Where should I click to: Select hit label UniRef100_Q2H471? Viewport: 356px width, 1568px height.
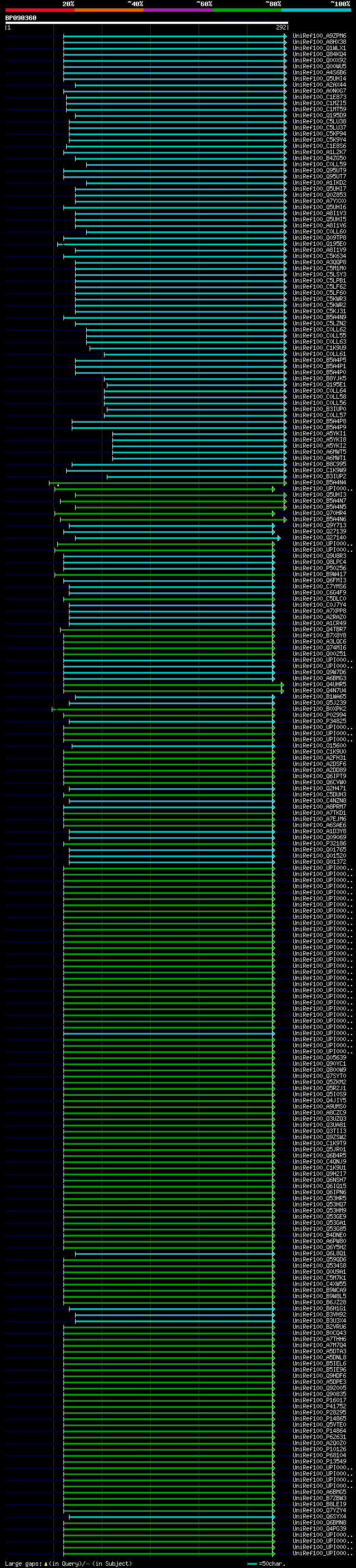pos(319,789)
